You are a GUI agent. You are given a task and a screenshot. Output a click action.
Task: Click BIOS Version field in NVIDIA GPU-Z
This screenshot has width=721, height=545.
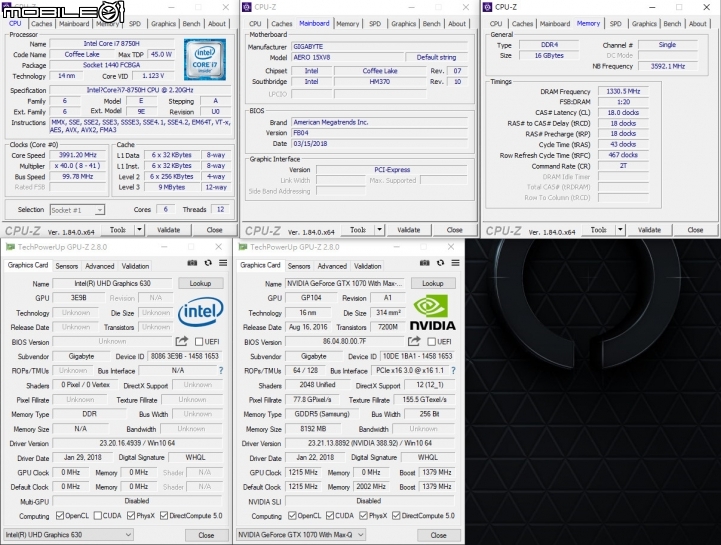click(x=344, y=341)
